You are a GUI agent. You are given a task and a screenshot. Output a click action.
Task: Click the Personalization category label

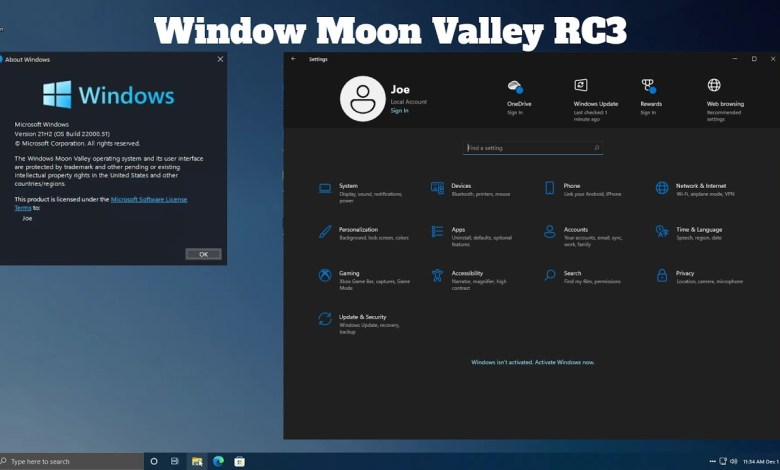tap(358, 229)
